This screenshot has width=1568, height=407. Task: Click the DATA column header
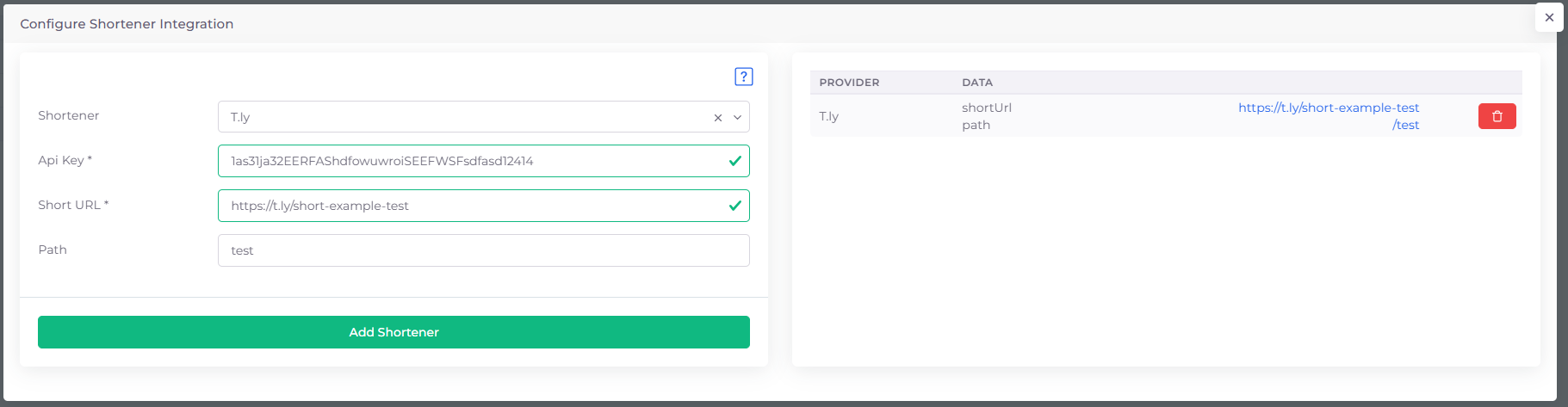[977, 83]
